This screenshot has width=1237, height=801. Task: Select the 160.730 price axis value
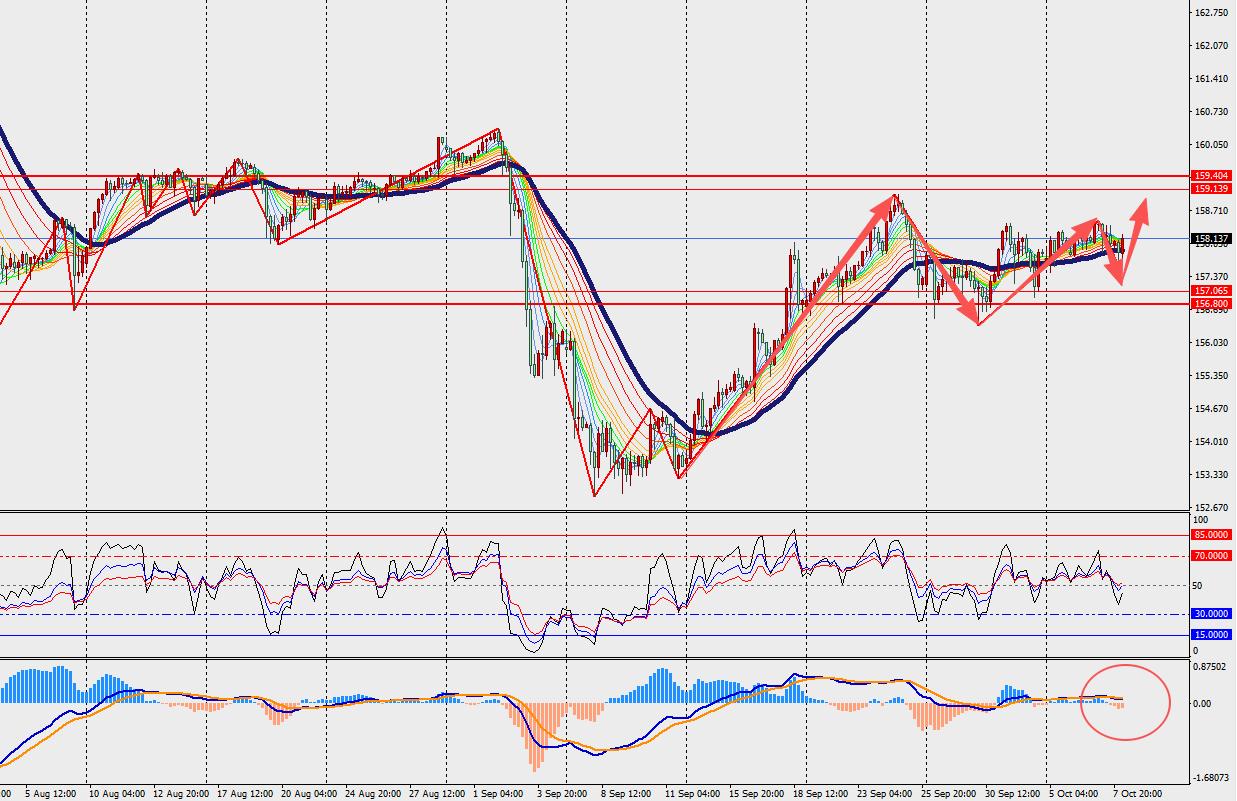pyautogui.click(x=1211, y=112)
